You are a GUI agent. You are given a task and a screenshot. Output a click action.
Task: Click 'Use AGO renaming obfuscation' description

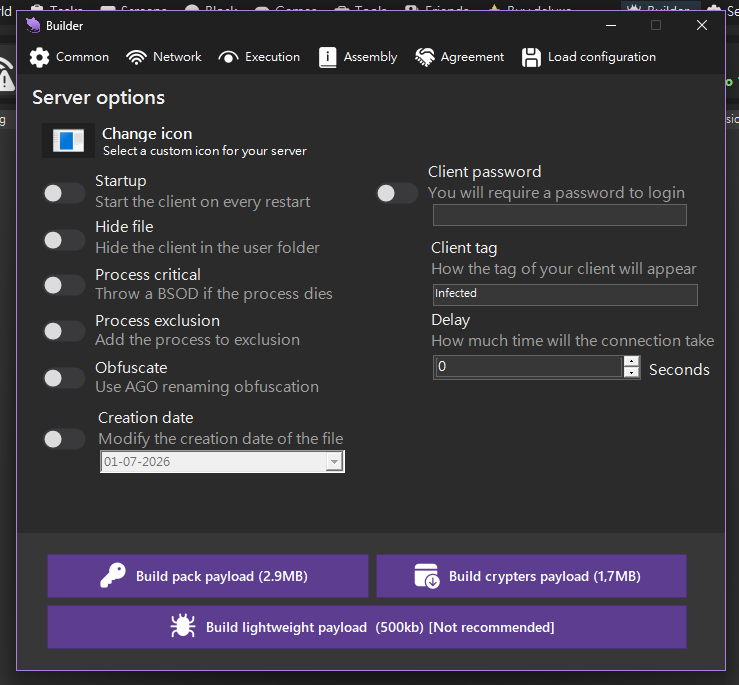tap(207, 387)
